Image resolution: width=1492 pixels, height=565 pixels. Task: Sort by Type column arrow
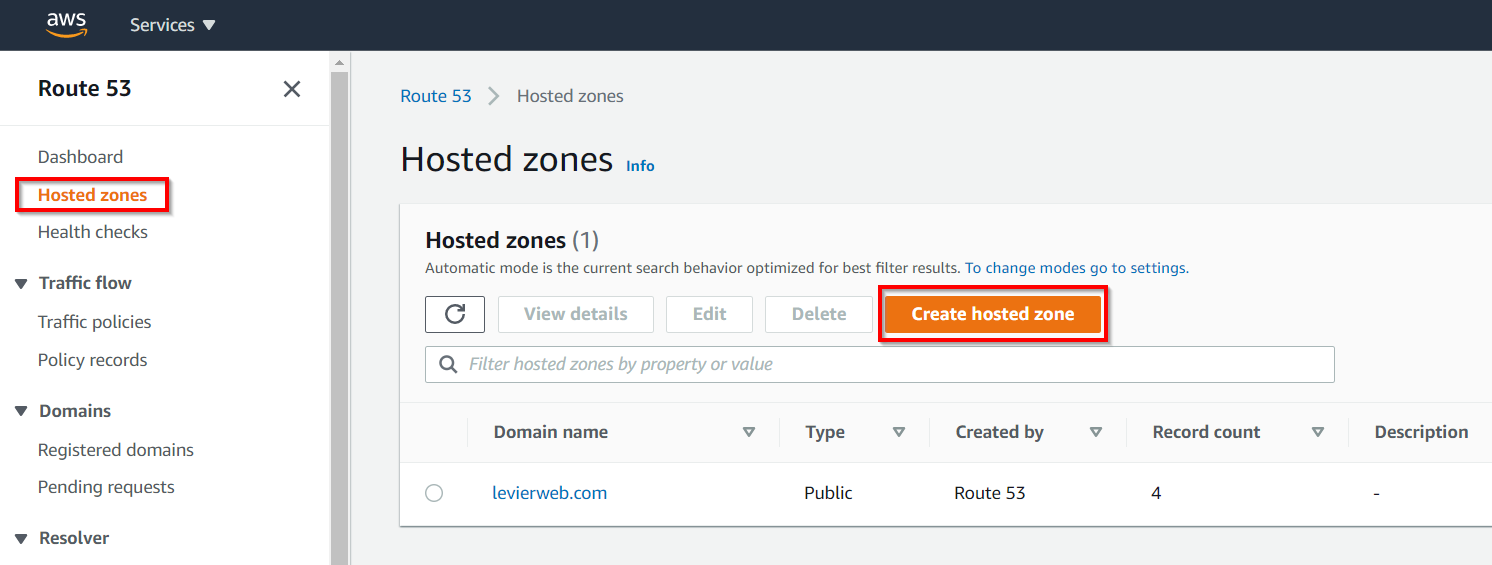click(899, 433)
